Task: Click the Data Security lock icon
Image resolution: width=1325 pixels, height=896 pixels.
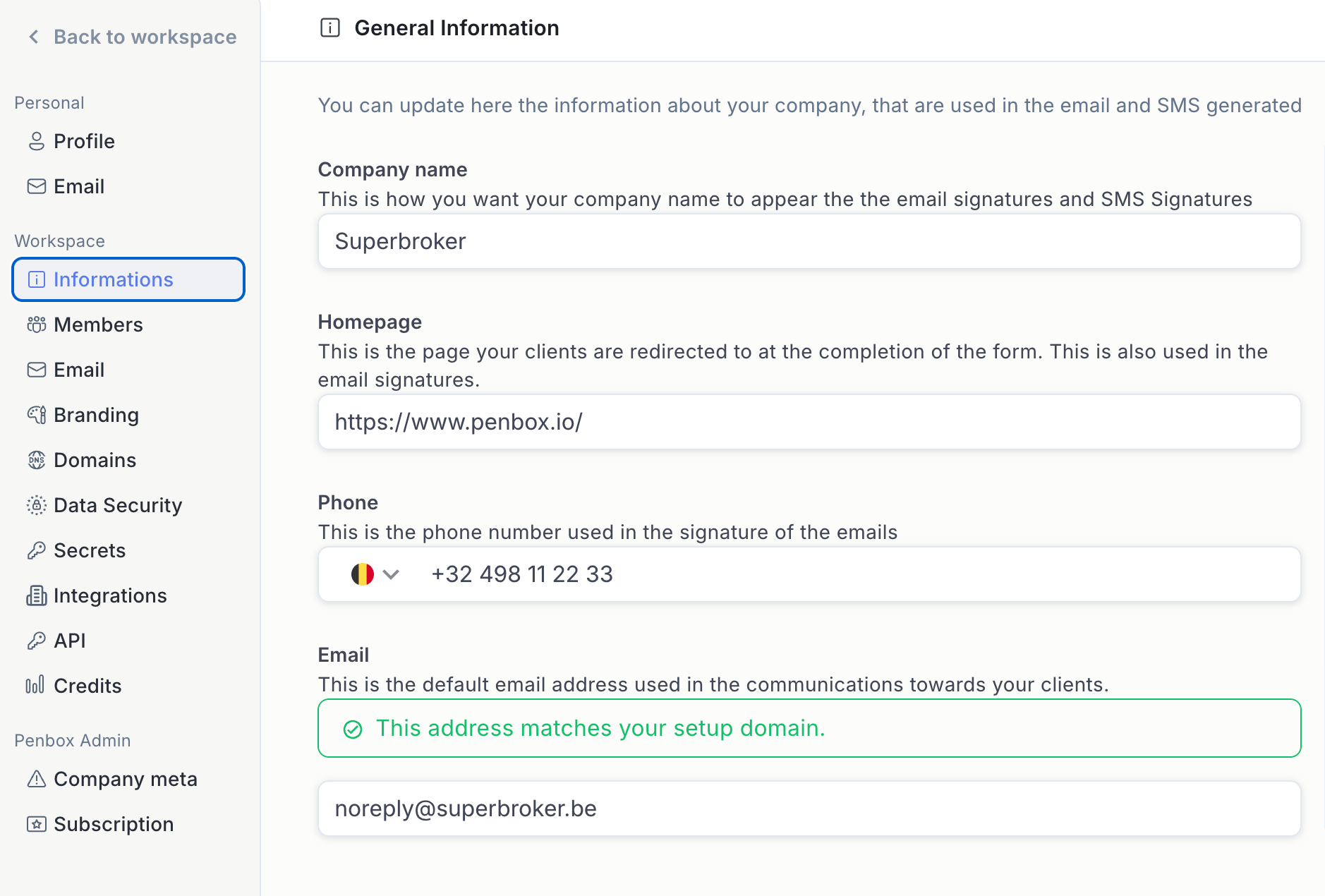Action: tap(37, 505)
